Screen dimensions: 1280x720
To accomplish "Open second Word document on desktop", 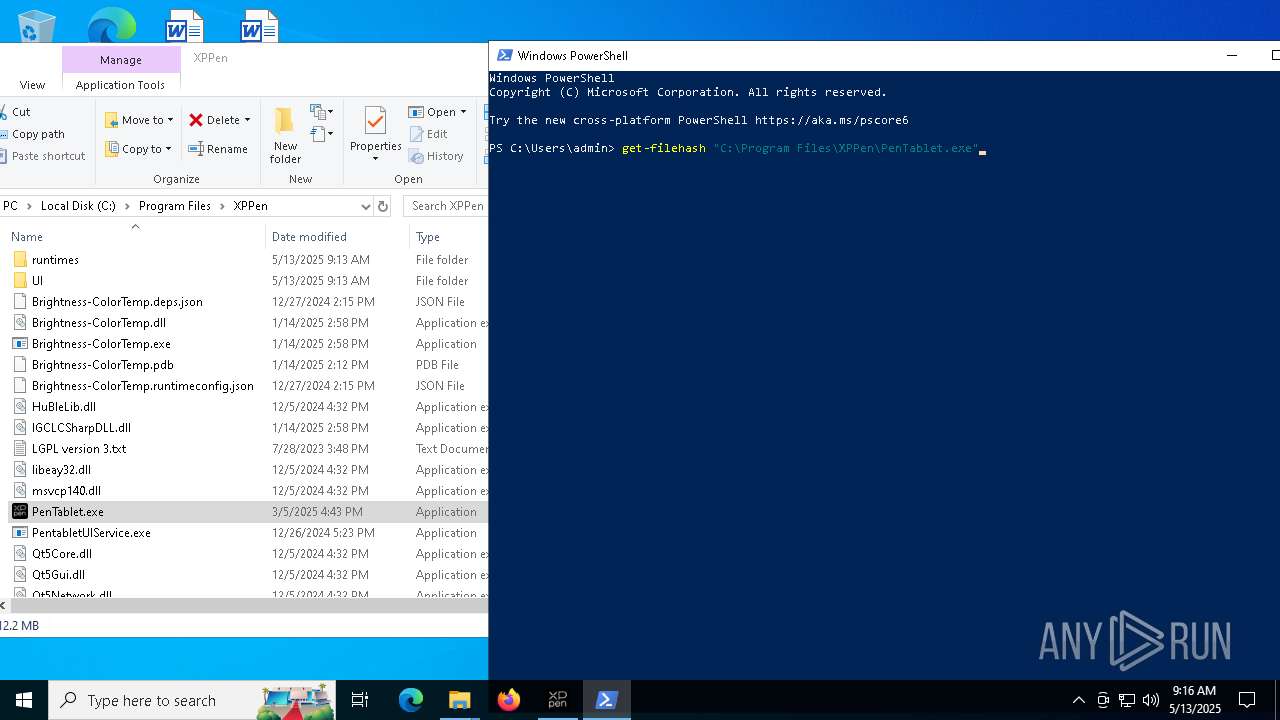I will (x=258, y=25).
